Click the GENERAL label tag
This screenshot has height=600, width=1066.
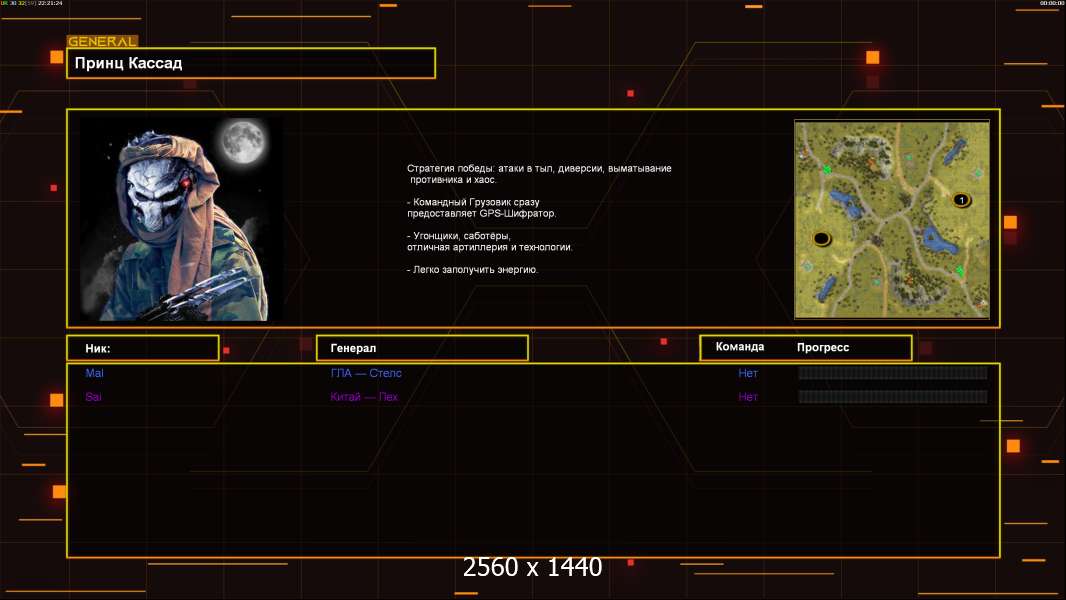tap(102, 42)
